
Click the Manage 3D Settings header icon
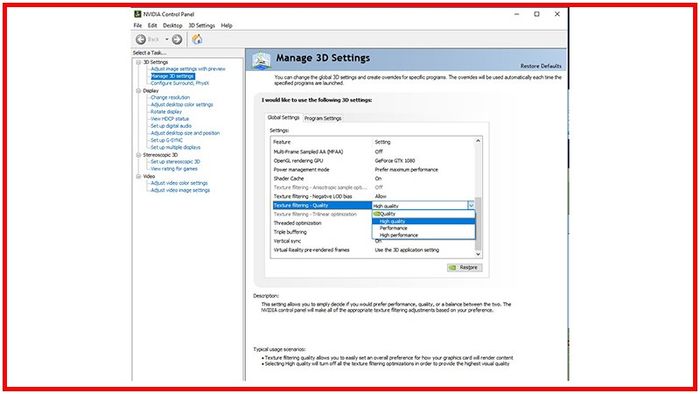point(262,60)
